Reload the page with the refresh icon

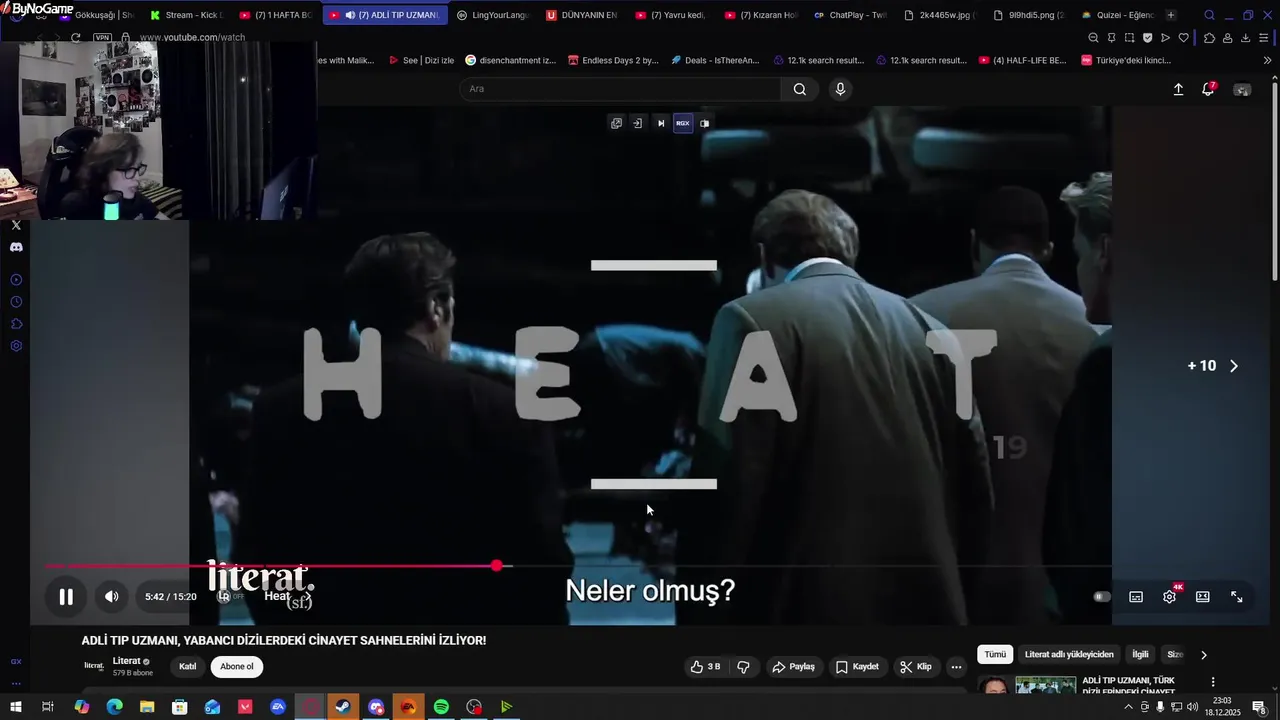point(75,38)
